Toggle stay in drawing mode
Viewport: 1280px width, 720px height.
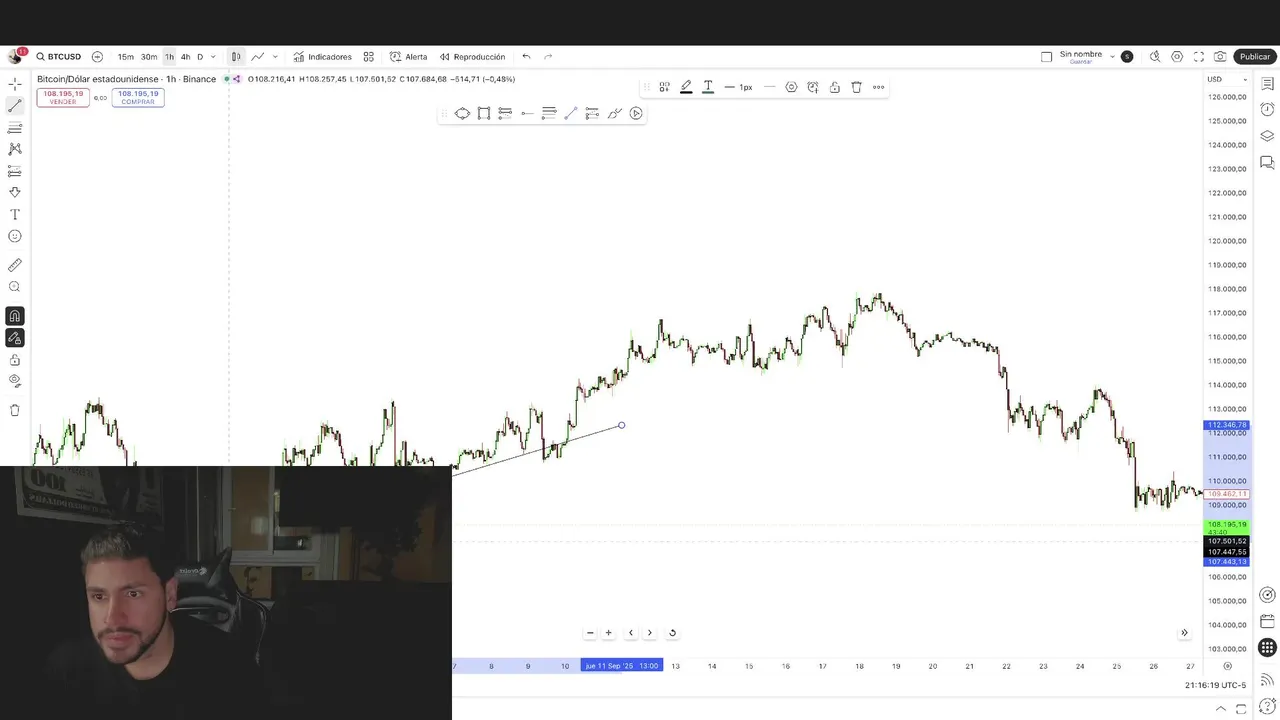tap(15, 338)
